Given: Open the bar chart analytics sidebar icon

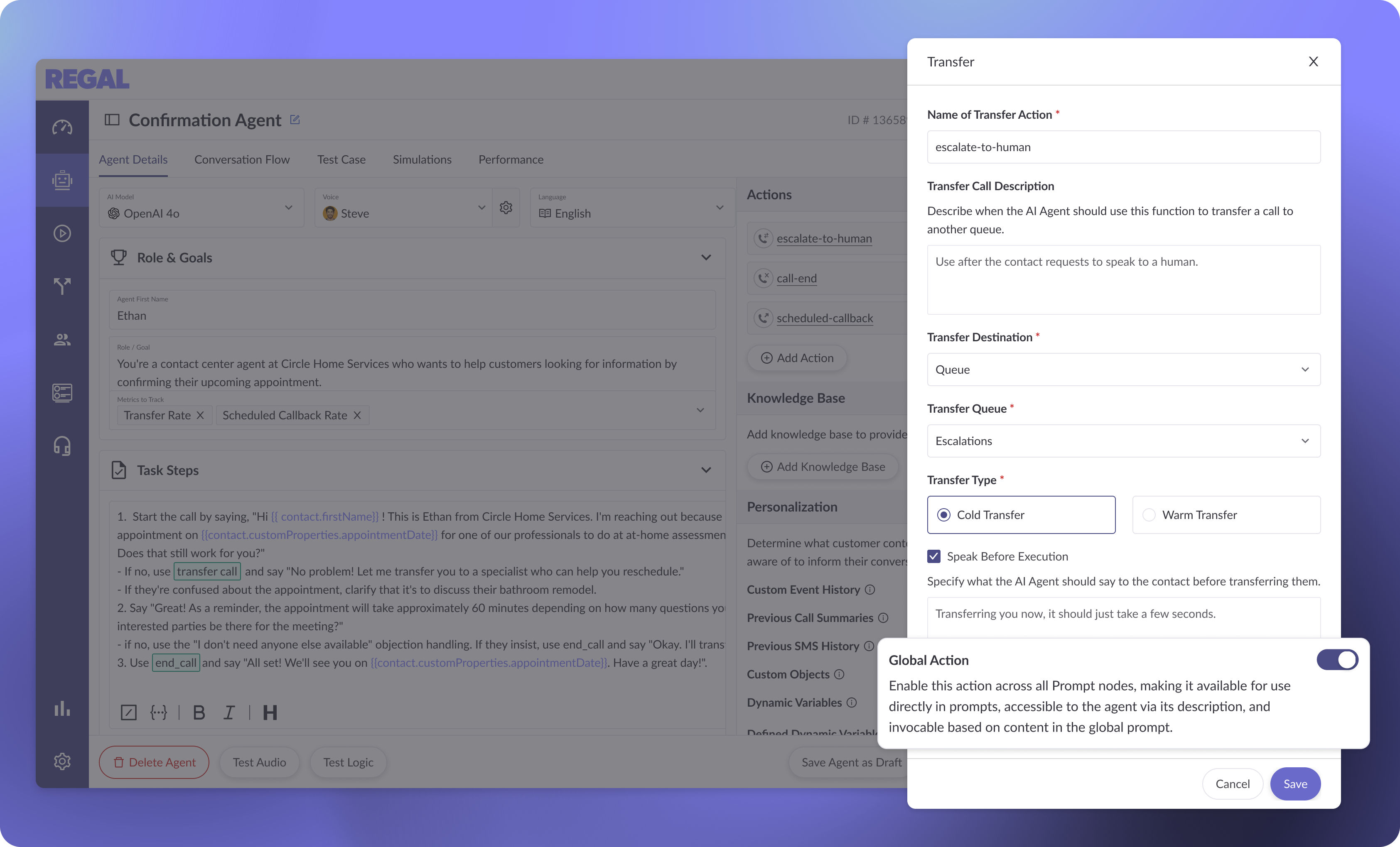Looking at the screenshot, I should click(x=62, y=708).
